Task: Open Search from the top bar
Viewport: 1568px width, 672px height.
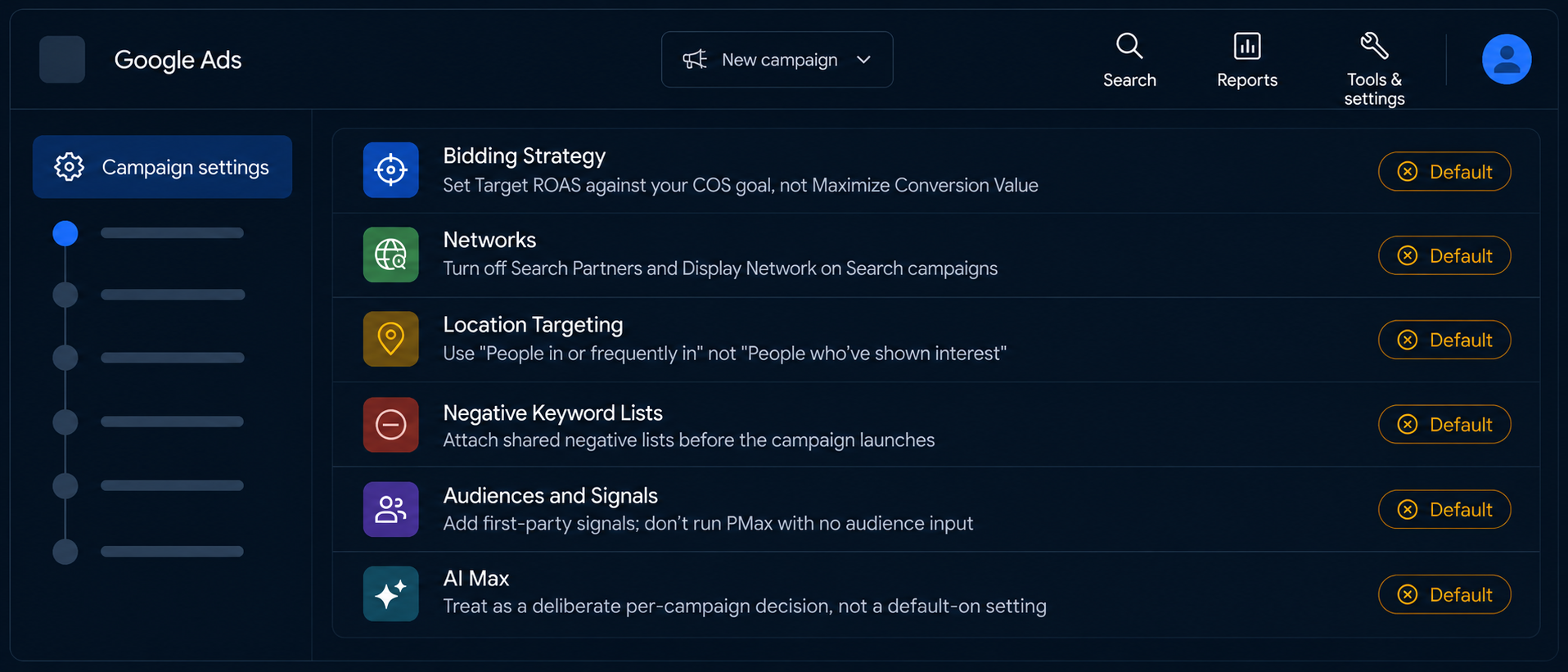Action: tap(1129, 61)
